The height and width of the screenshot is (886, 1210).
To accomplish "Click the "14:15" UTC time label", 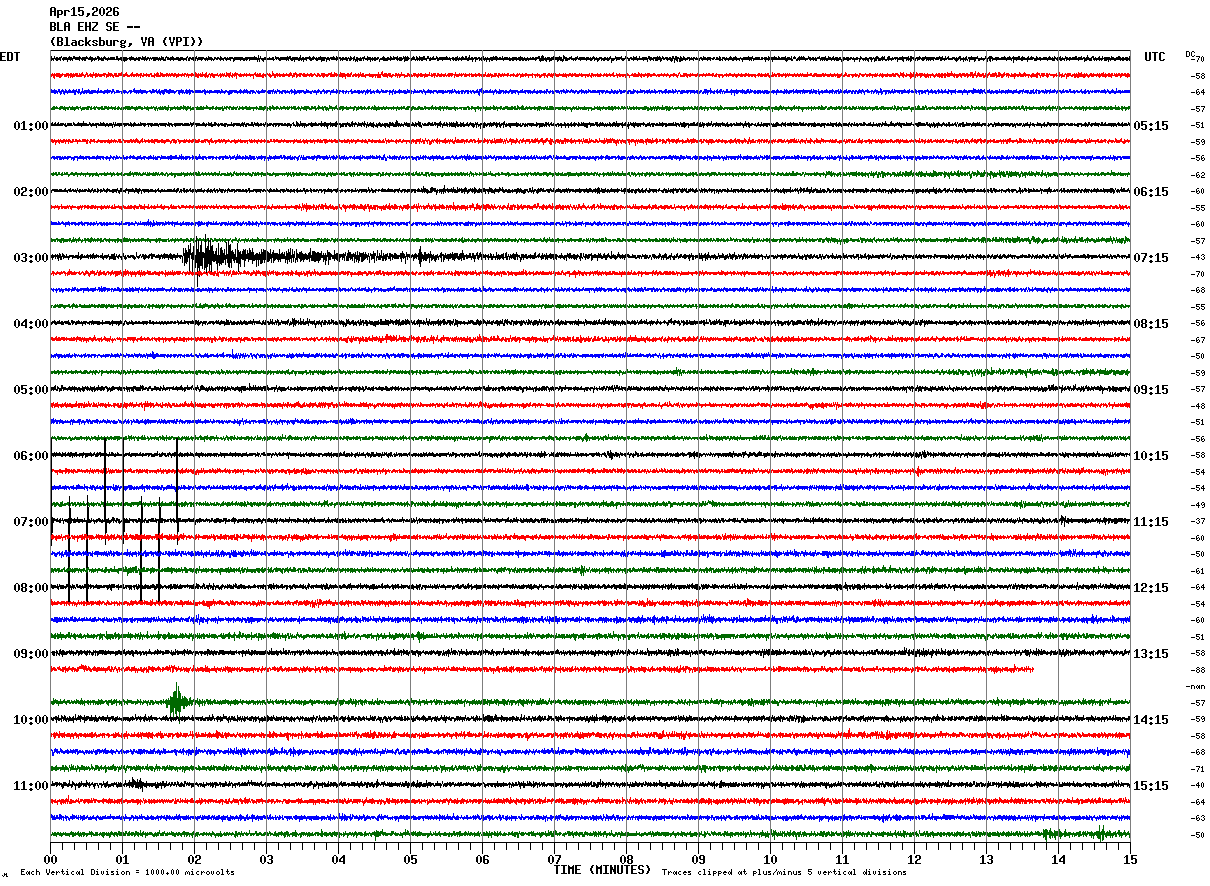I will pyautogui.click(x=1151, y=720).
